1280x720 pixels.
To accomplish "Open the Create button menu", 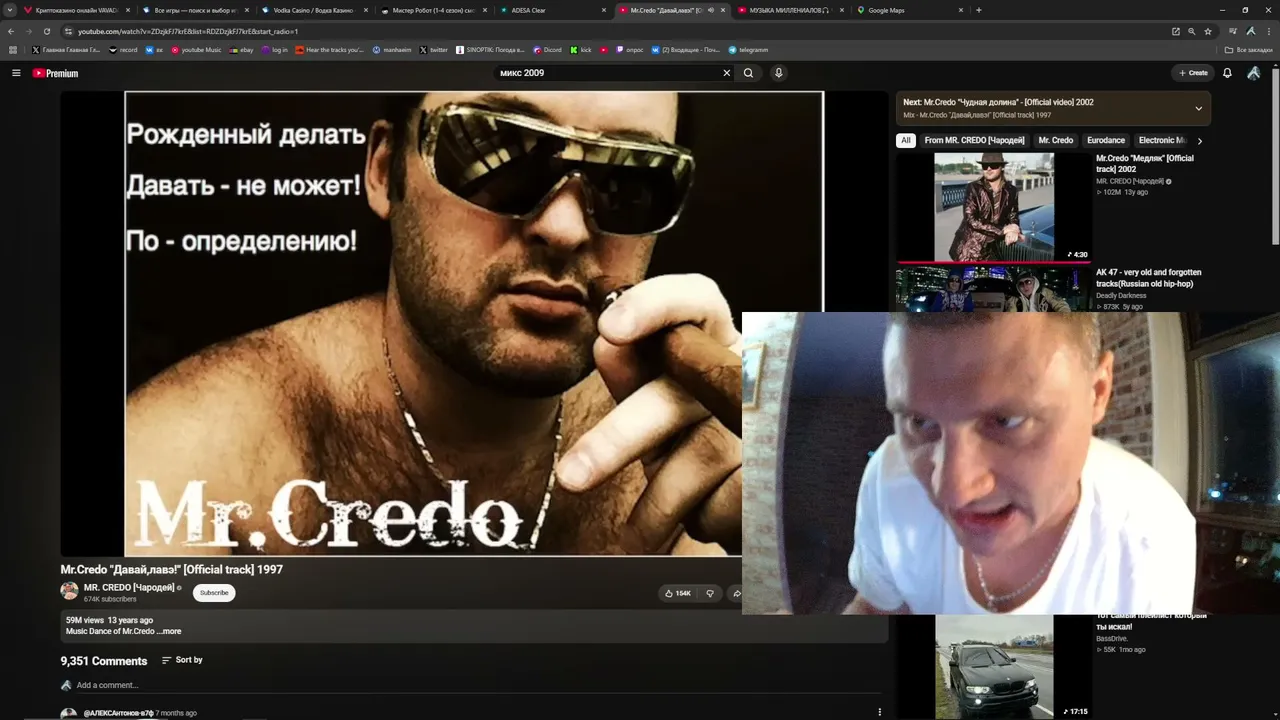I will click(x=1193, y=73).
